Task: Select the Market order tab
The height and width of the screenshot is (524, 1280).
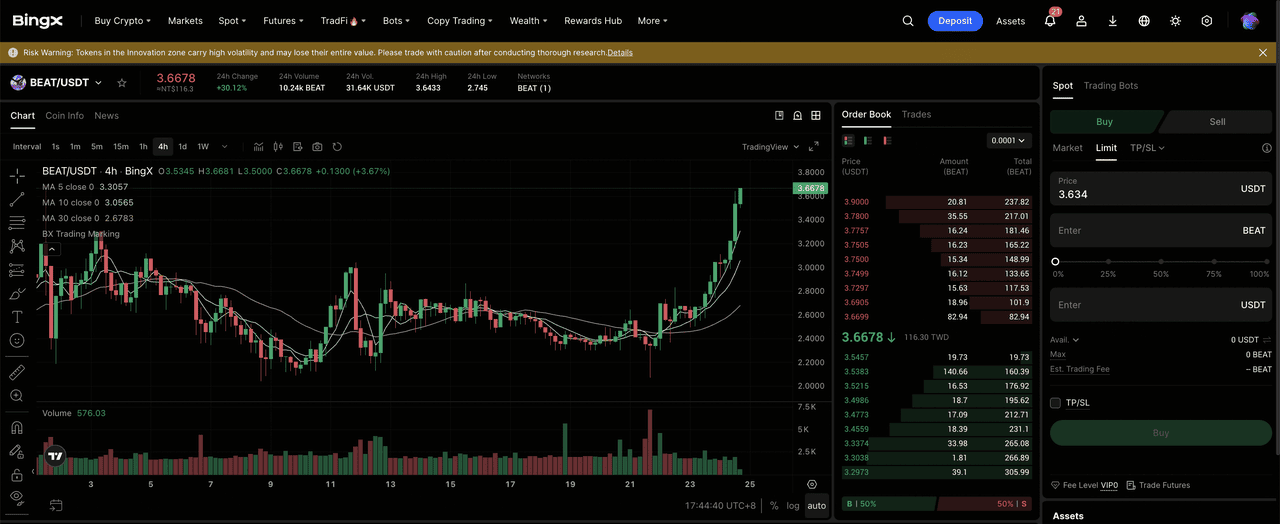Action: click(x=1067, y=148)
